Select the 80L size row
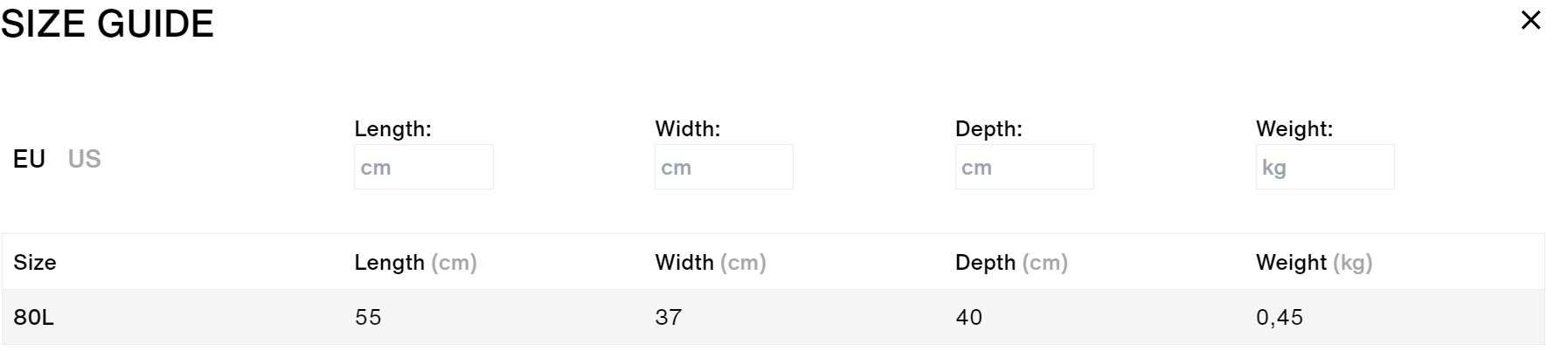The height and width of the screenshot is (351, 1568). tap(774, 317)
